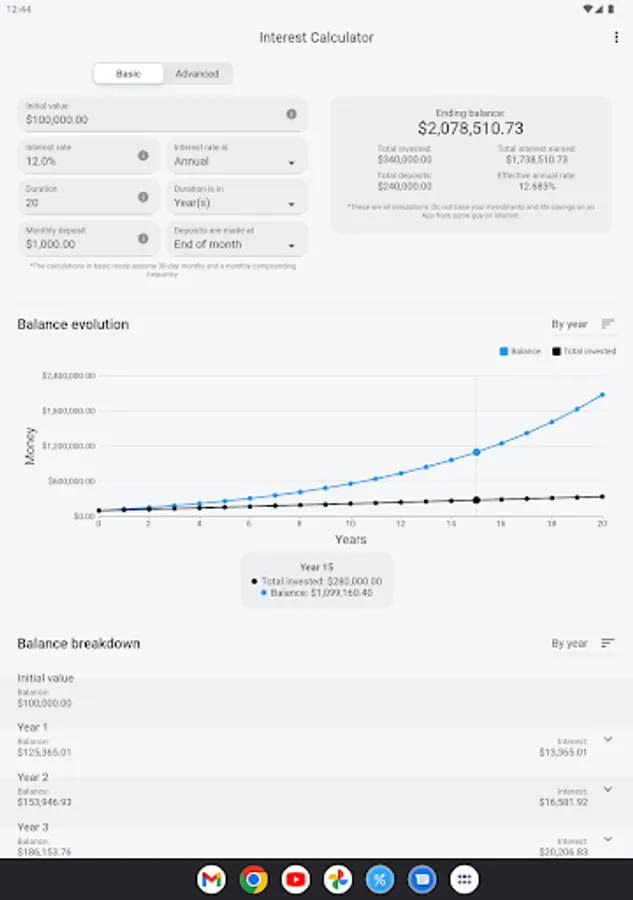Launch Chrome from the dock
This screenshot has height=900, width=633.
click(254, 879)
